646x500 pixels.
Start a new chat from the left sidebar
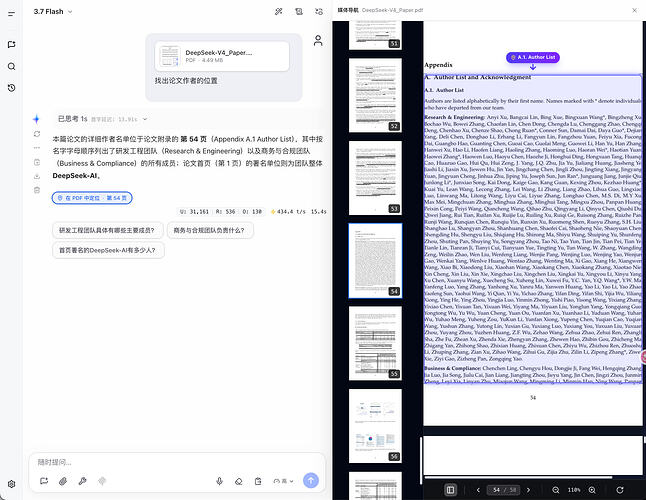pyautogui.click(x=12, y=44)
